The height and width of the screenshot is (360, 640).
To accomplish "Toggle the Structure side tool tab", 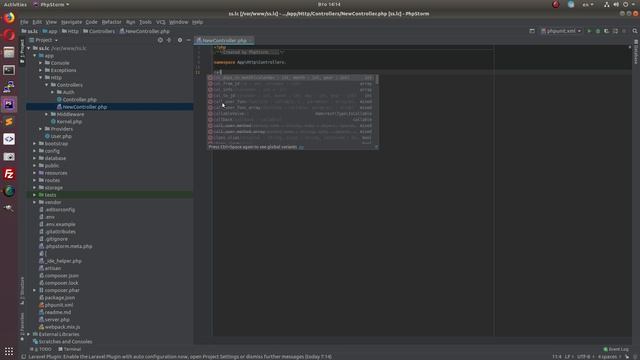I will click(x=22, y=291).
